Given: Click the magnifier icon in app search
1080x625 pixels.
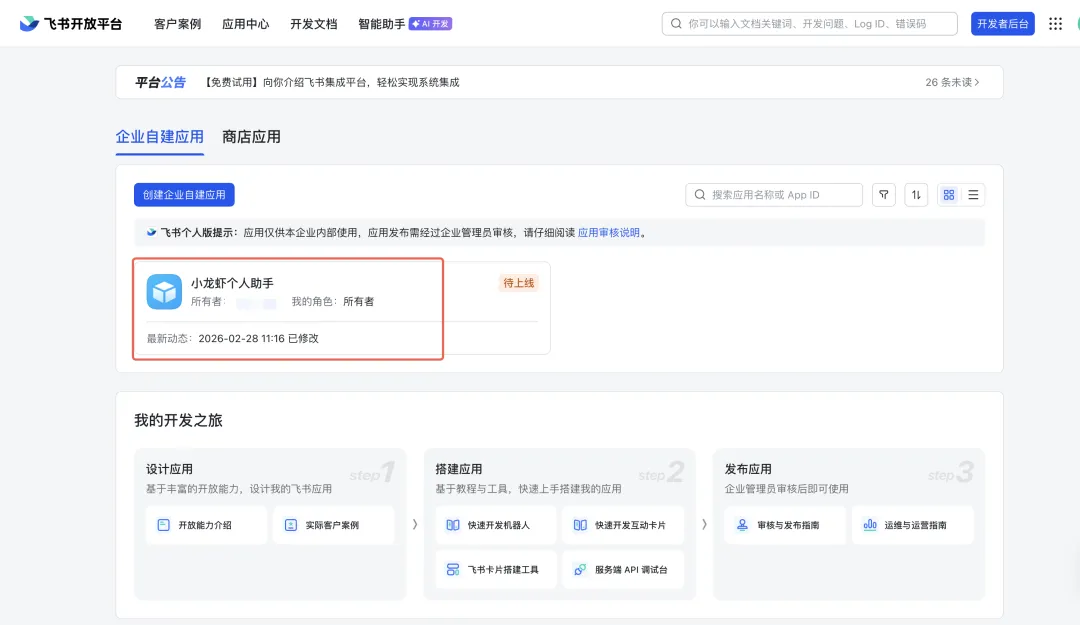Looking at the screenshot, I should (700, 194).
